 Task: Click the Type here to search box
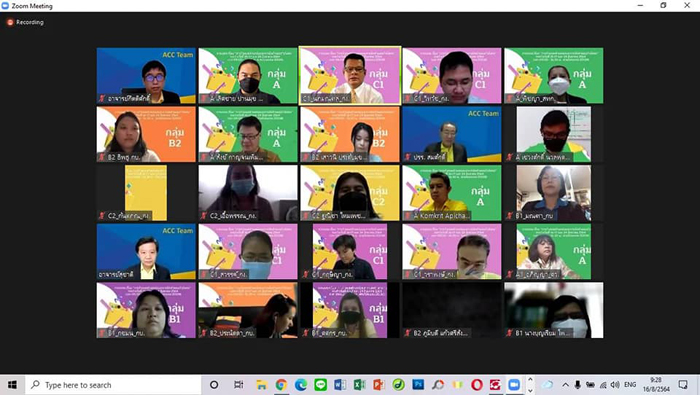pyautogui.click(x=113, y=385)
